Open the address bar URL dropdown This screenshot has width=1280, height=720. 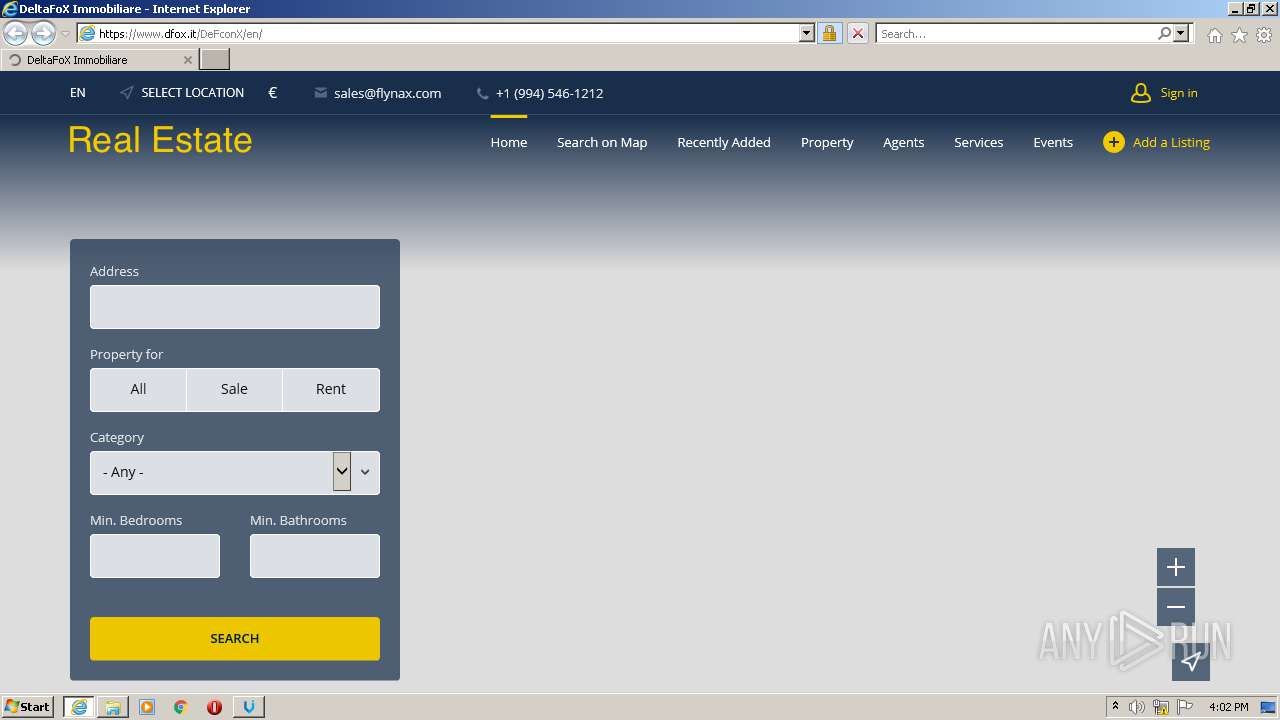[x=807, y=33]
